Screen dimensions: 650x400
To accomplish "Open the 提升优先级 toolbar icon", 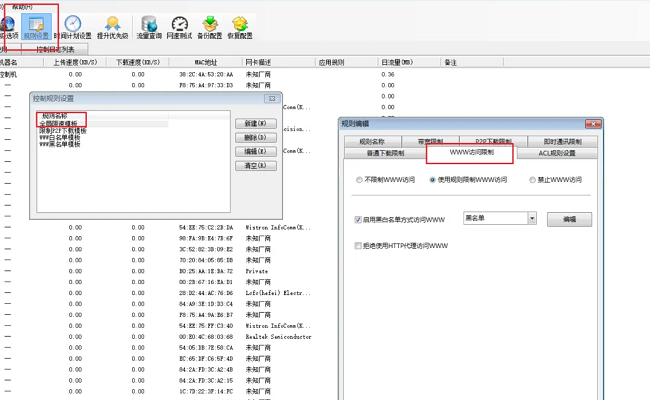I will coord(112,27).
